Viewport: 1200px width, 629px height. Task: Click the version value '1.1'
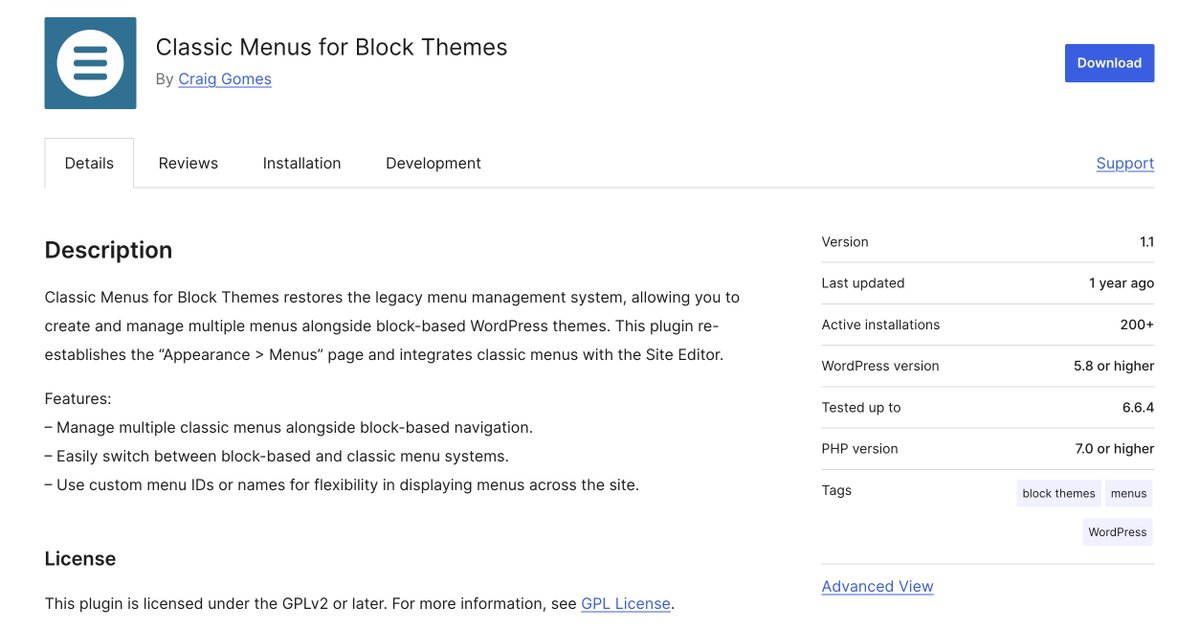click(1146, 242)
